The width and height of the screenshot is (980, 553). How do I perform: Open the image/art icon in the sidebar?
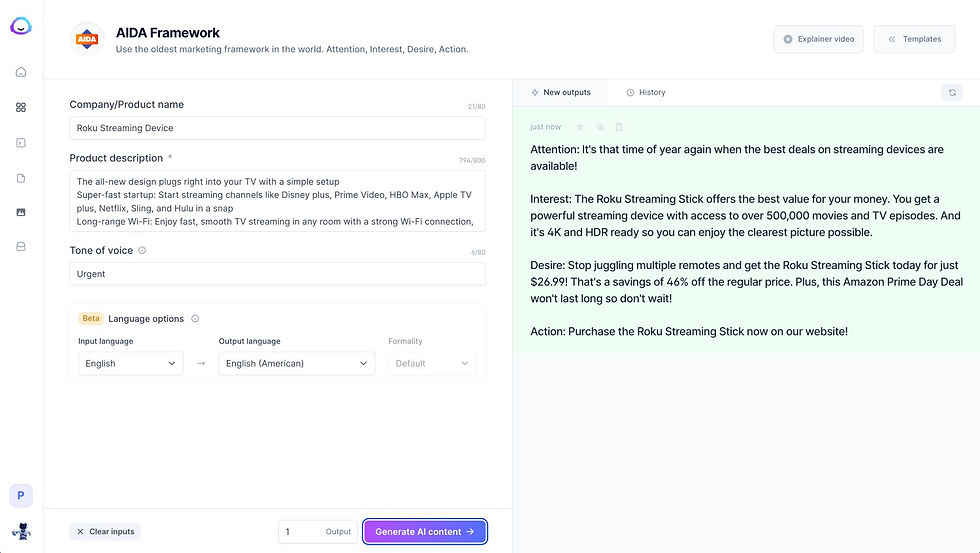21,212
